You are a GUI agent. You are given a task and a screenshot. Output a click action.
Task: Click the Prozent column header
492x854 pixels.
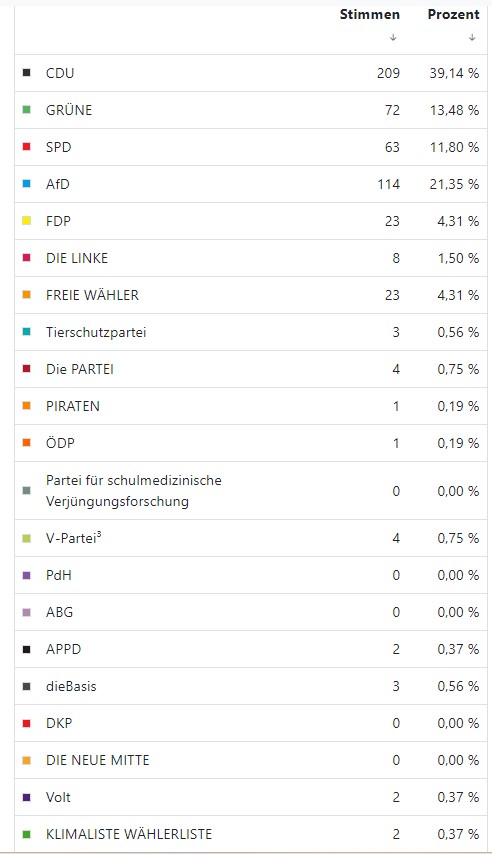tap(453, 15)
